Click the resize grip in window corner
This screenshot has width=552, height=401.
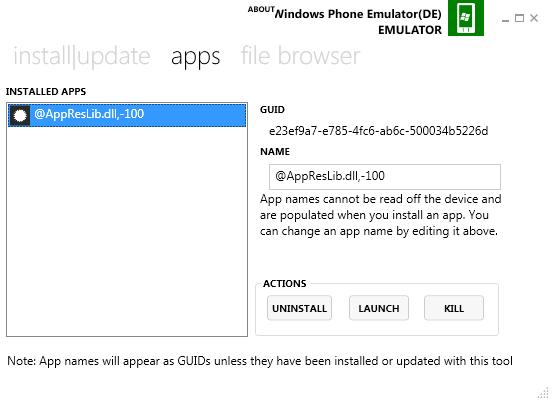pyautogui.click(x=543, y=393)
